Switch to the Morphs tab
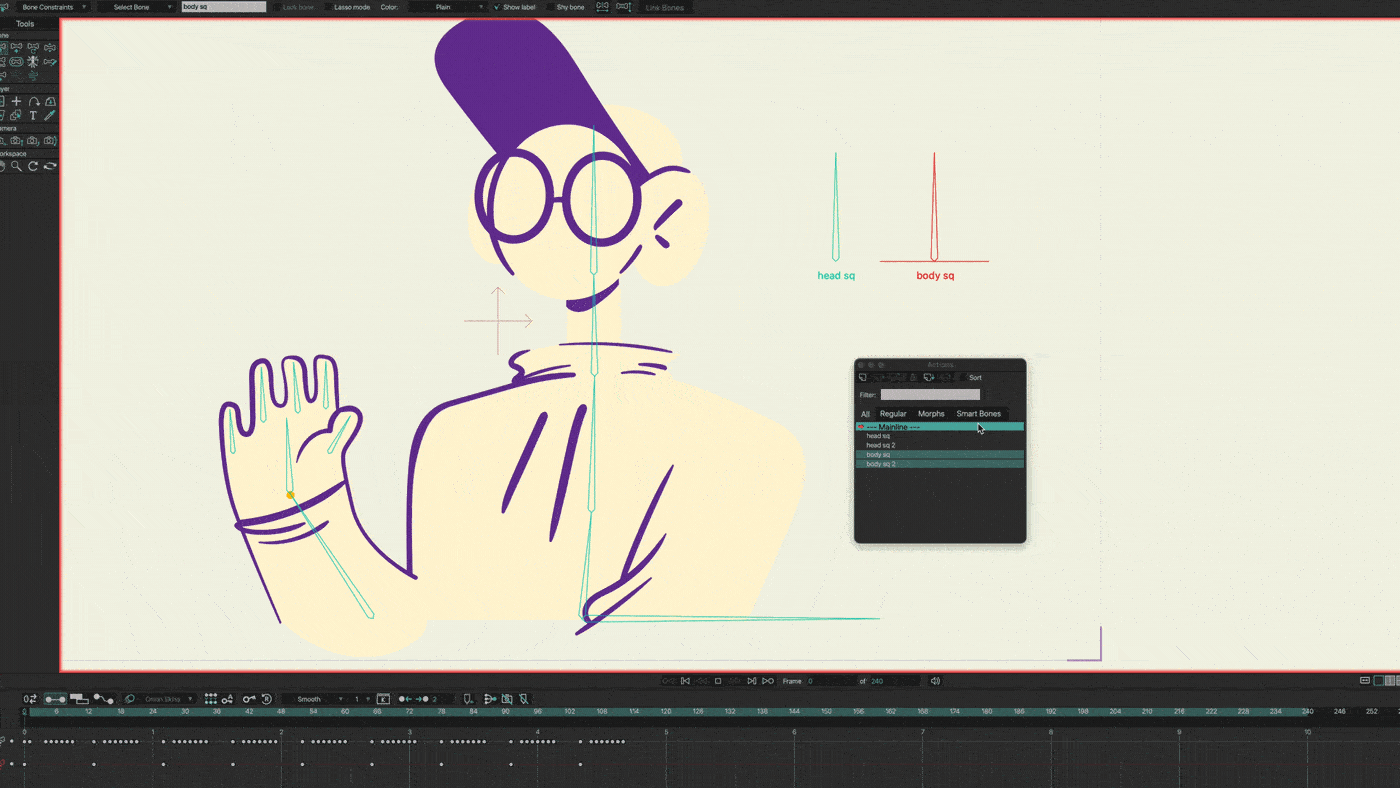 [x=931, y=414]
